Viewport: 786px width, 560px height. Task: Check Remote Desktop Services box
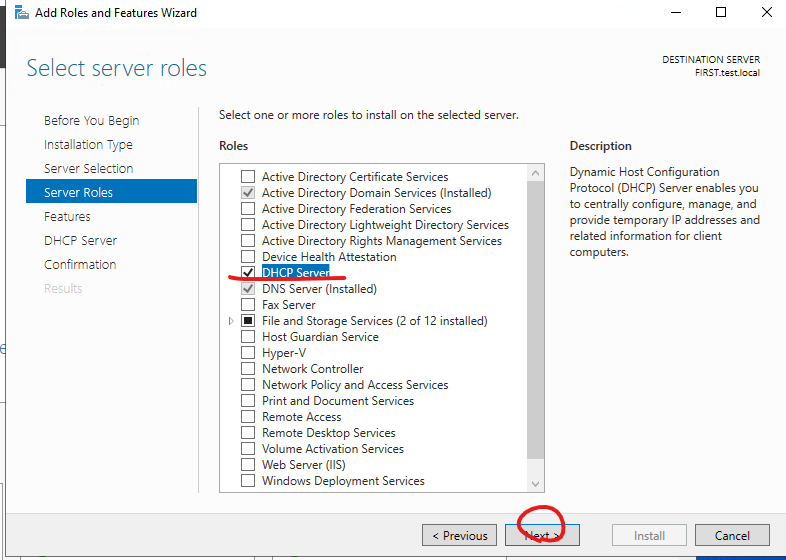(248, 433)
